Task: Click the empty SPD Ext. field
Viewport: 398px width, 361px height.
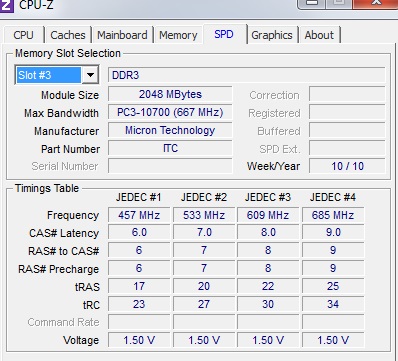Action: [347, 148]
